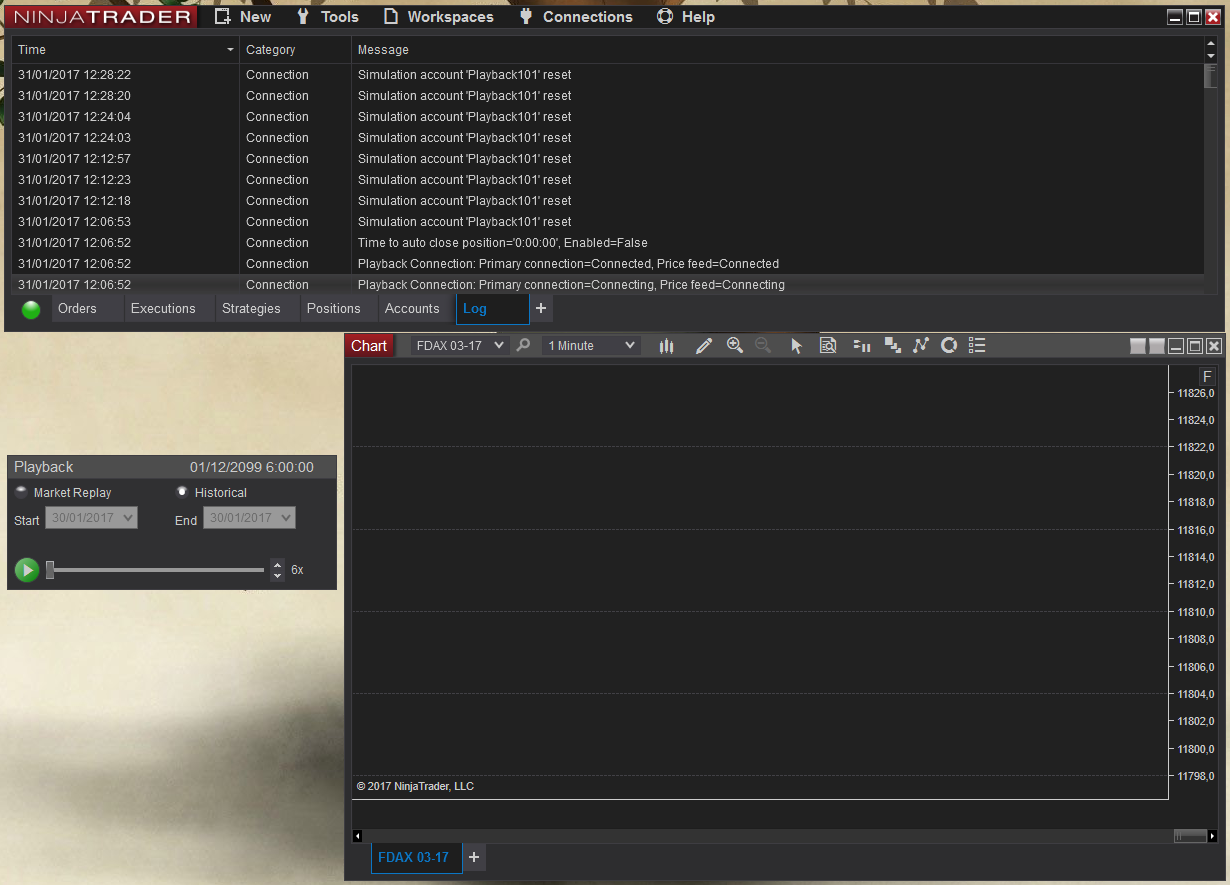Select the Historical radio button
This screenshot has height=885, width=1230.
coord(182,492)
